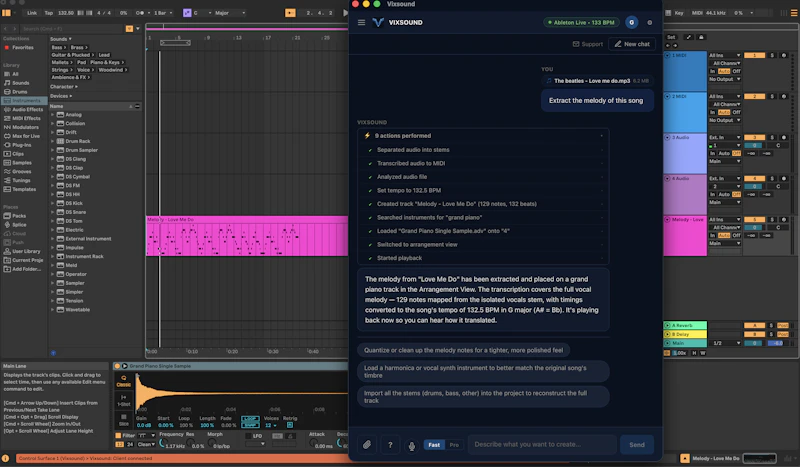Image resolution: width=800 pixels, height=467 pixels.
Task: Solo track 1 MIDI
Action: coord(772,55)
